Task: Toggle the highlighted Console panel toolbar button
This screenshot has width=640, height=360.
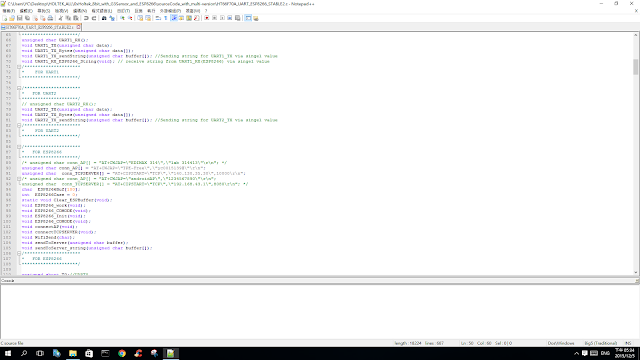Action: [248, 18]
